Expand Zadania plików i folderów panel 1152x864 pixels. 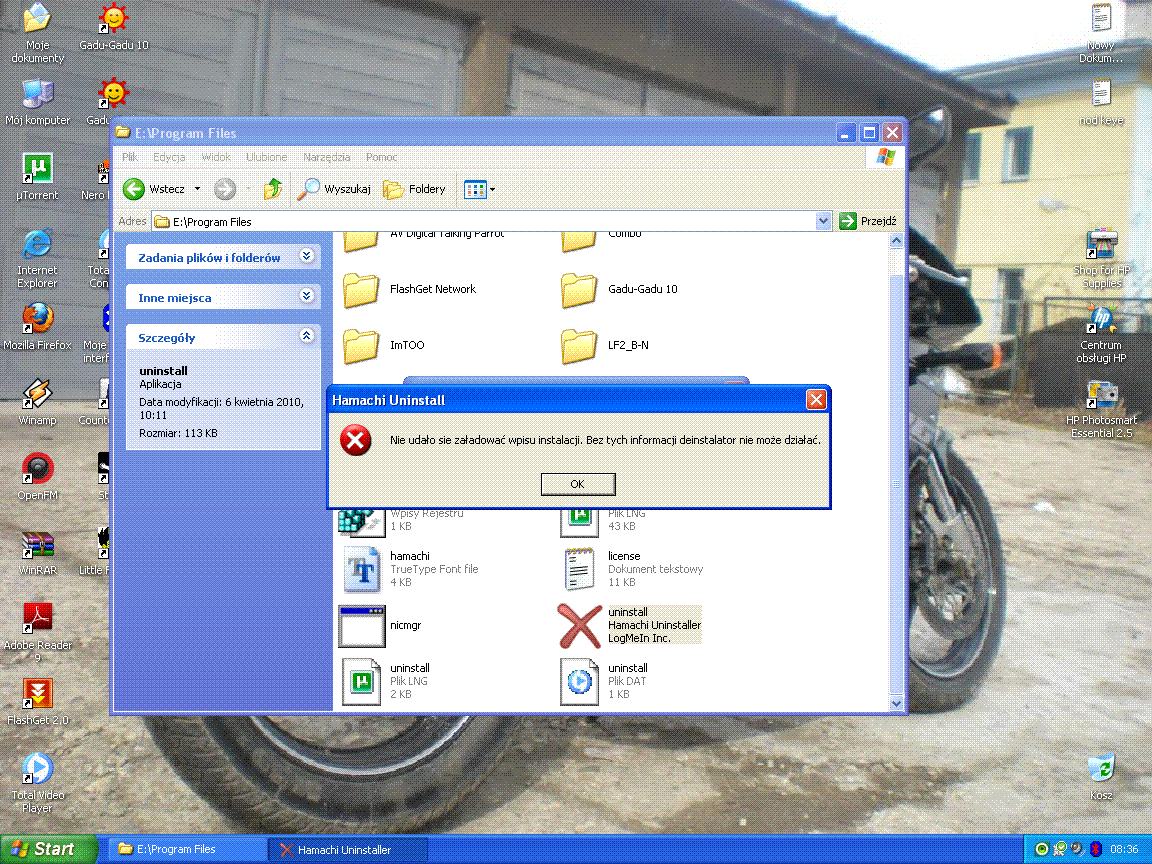[x=307, y=256]
